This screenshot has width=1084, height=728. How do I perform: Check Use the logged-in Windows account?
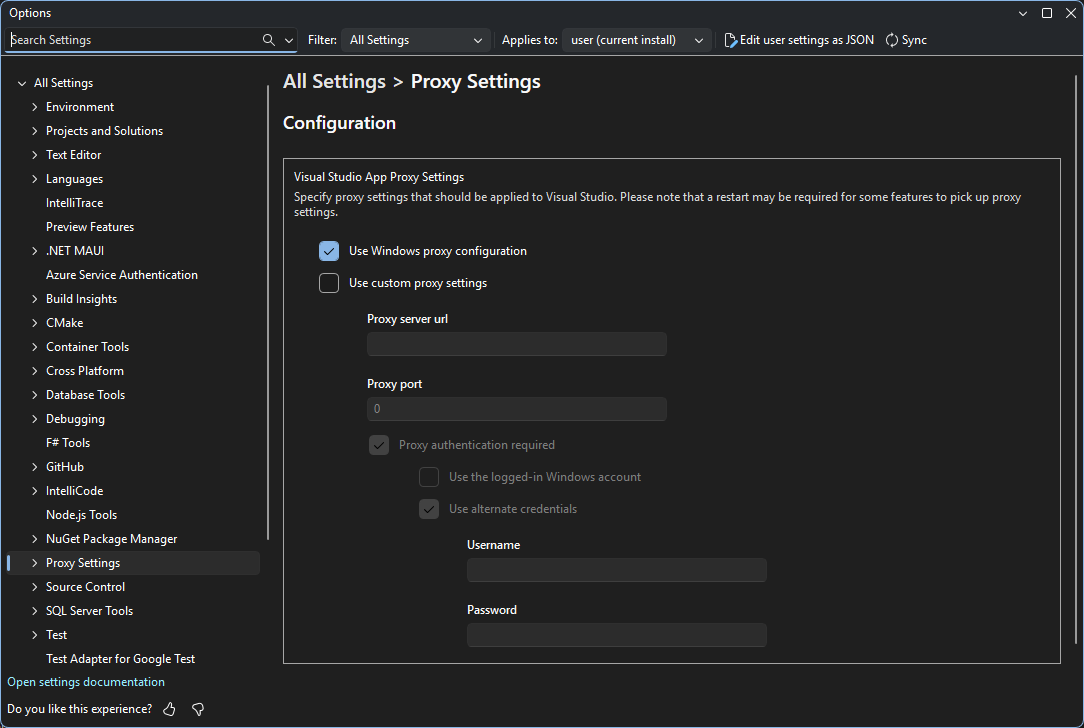pos(429,477)
